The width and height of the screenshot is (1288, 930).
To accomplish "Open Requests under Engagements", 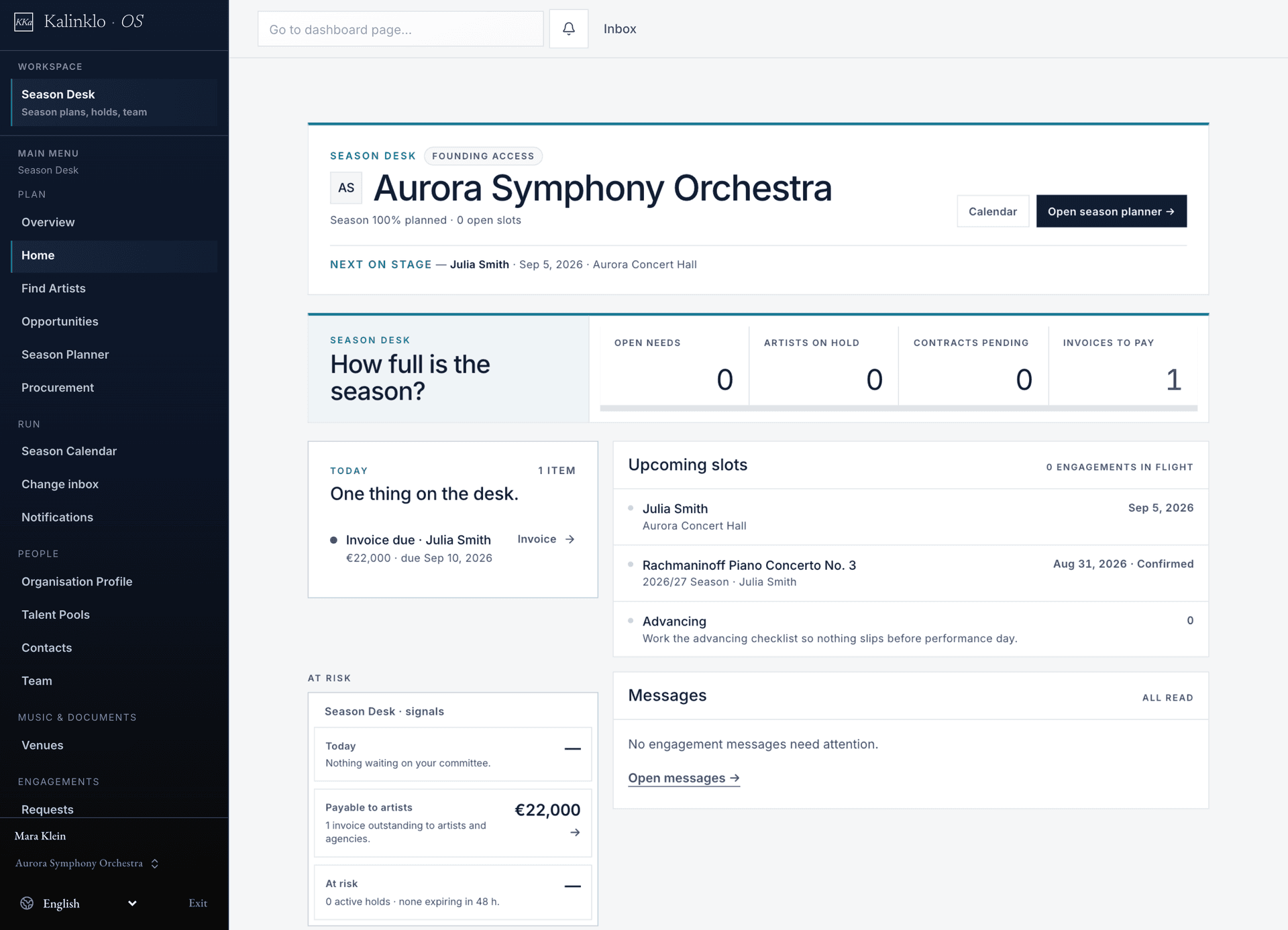I will pos(114,809).
